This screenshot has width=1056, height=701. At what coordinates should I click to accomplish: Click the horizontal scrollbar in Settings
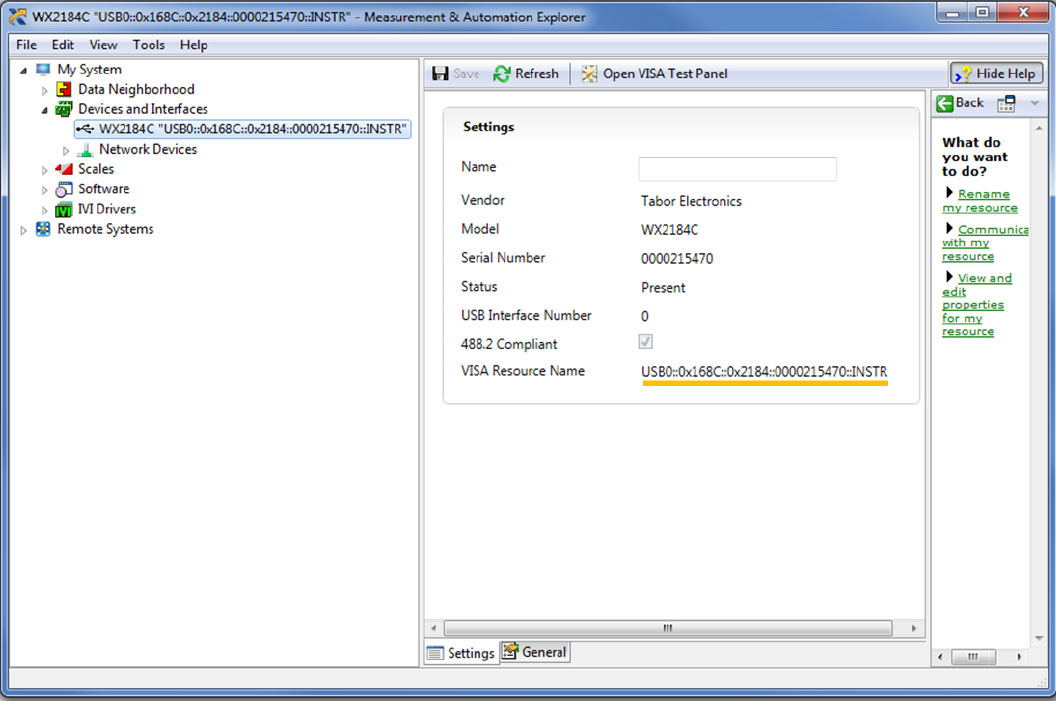click(x=668, y=628)
